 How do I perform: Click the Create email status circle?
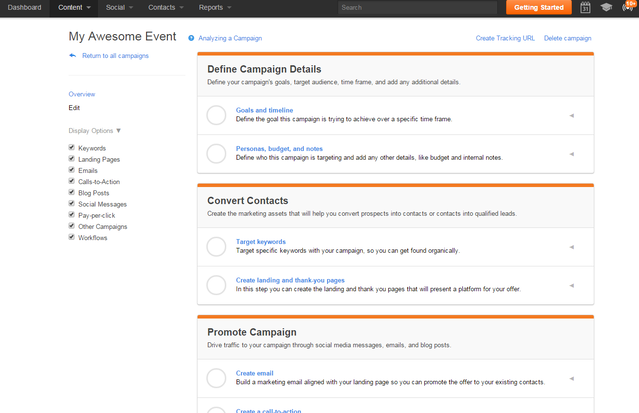pos(216,378)
